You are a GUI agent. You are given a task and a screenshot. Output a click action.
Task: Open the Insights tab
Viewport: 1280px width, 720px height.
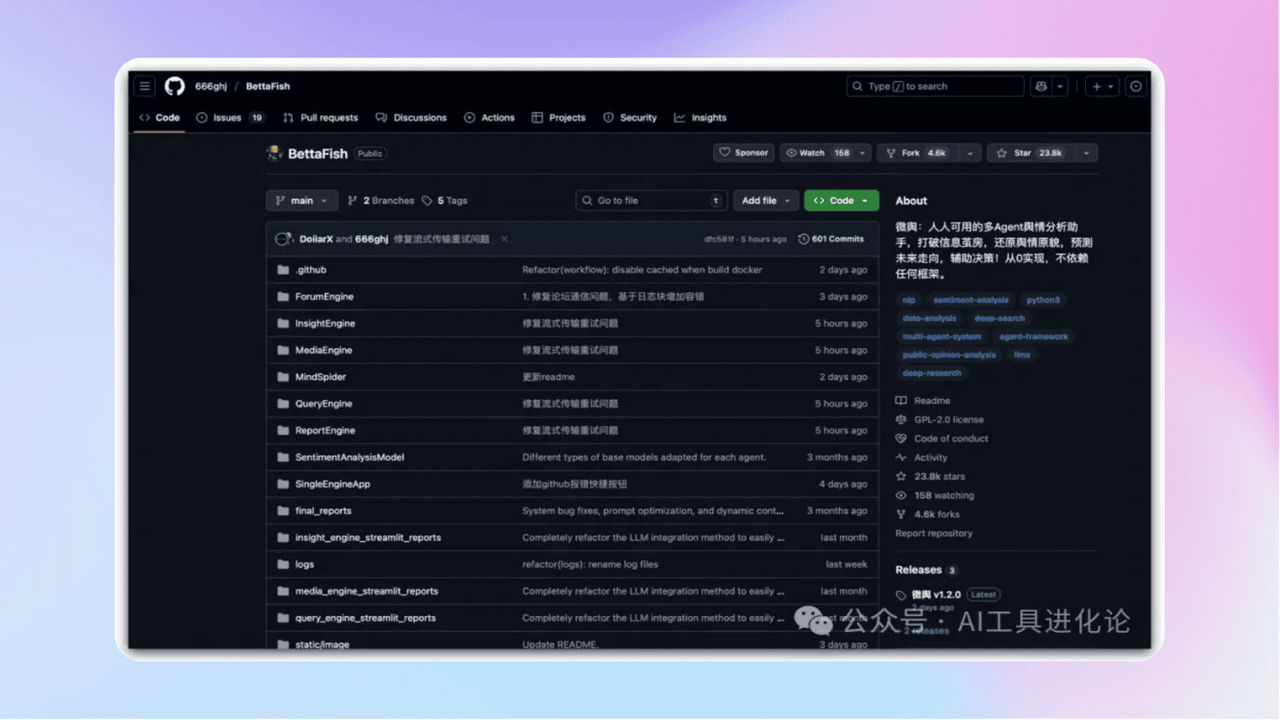click(700, 118)
